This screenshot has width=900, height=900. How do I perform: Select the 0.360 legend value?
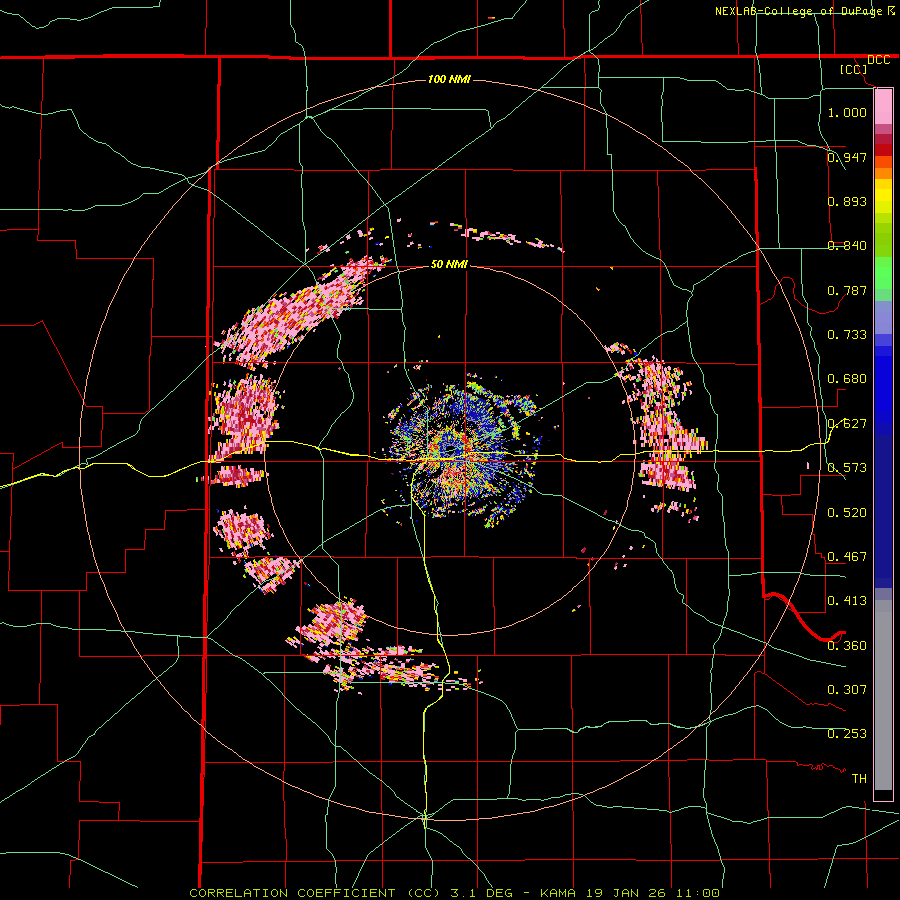tap(847, 645)
